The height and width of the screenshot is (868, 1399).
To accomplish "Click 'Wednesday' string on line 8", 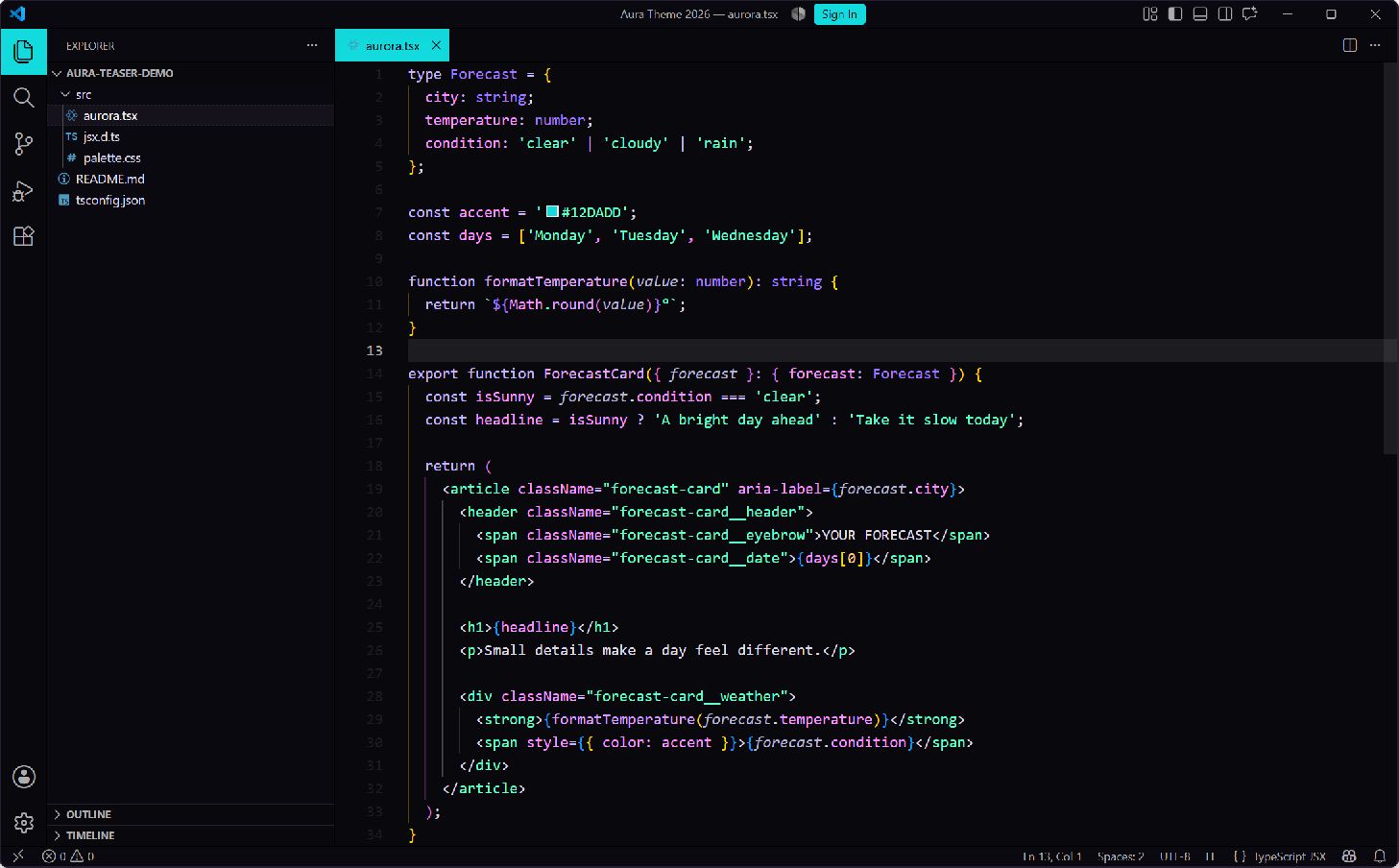I will 750,235.
